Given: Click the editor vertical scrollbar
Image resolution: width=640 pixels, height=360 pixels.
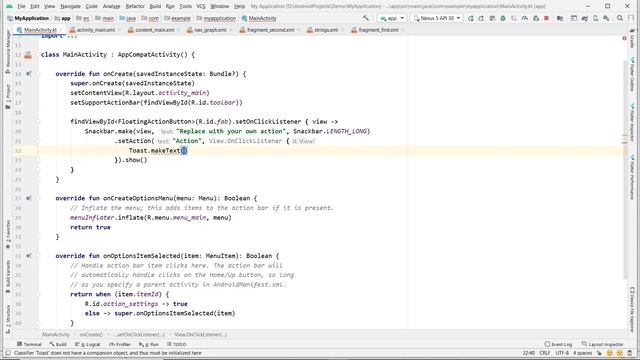Looking at the screenshot, I should tap(625, 169).
